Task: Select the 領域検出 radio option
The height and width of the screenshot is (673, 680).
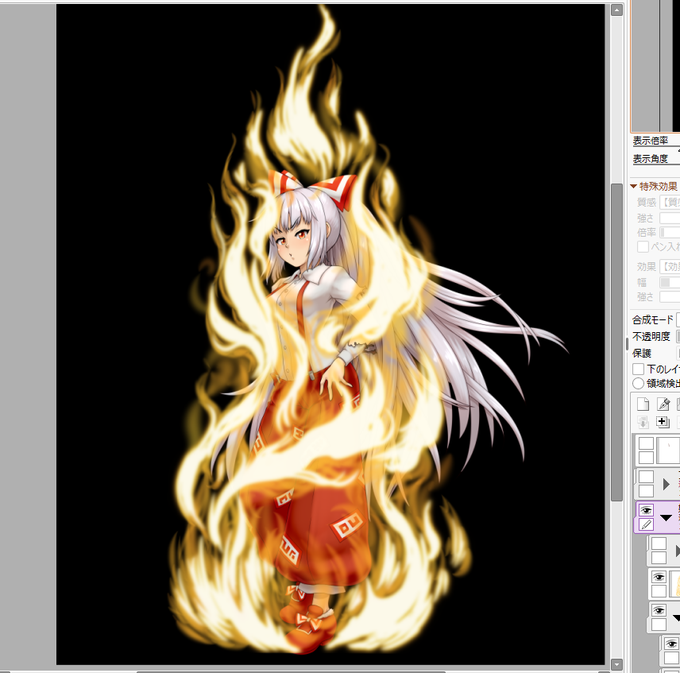Action: coord(638,383)
